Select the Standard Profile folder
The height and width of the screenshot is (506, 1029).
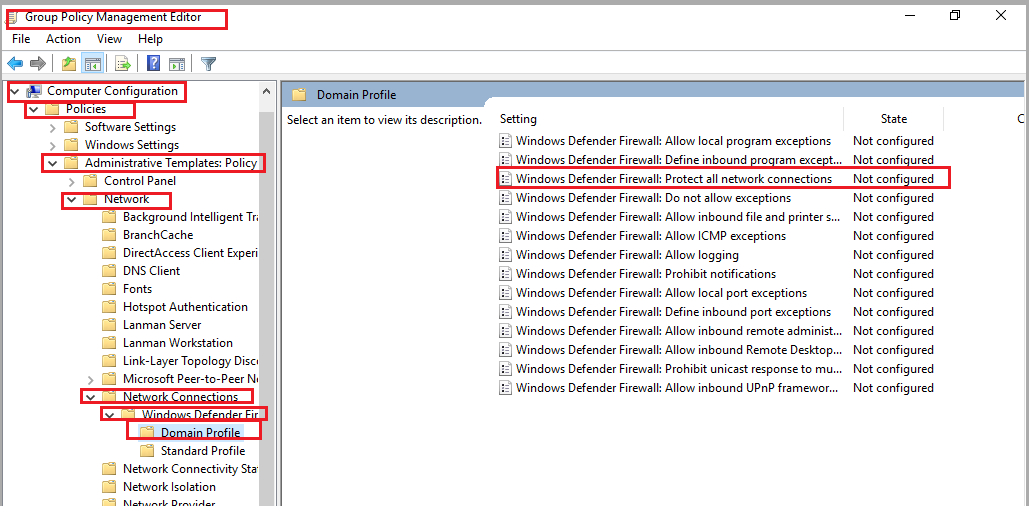tap(202, 451)
